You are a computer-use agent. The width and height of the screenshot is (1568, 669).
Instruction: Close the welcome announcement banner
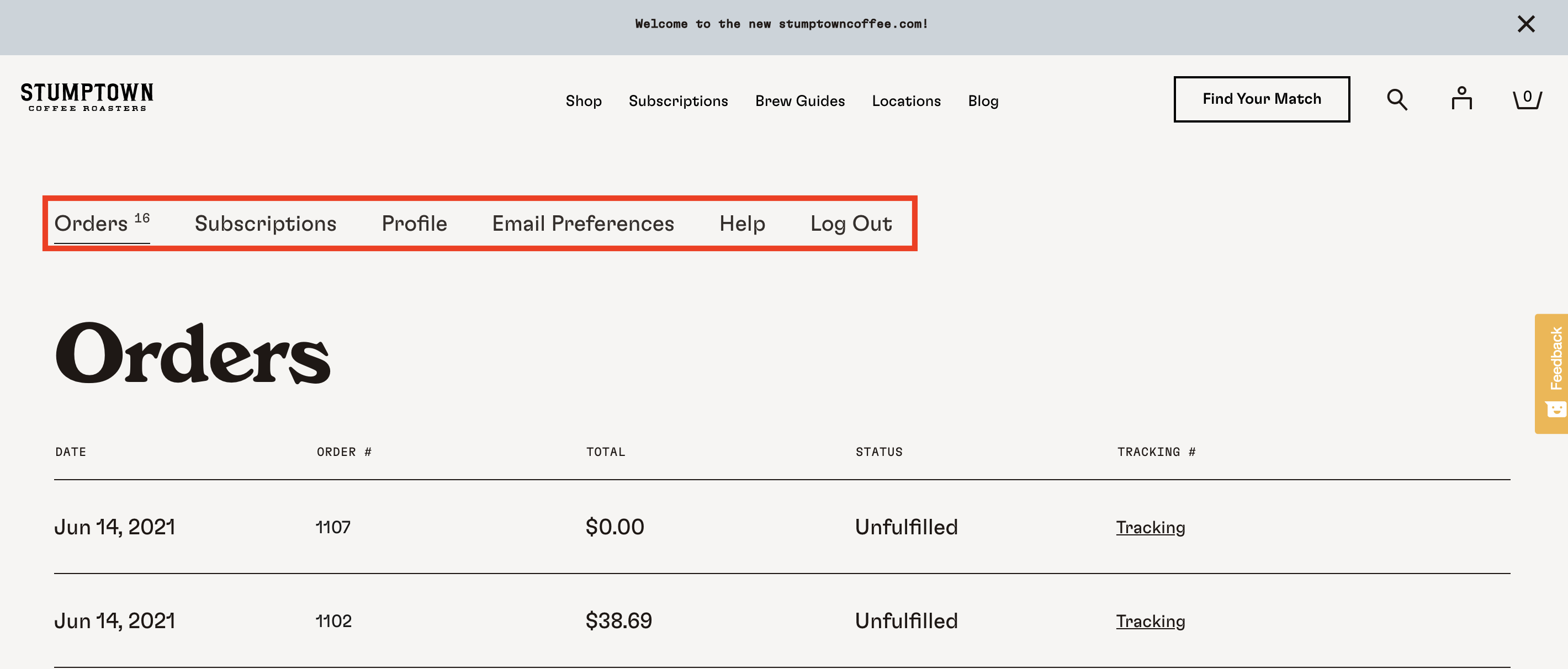click(1525, 24)
